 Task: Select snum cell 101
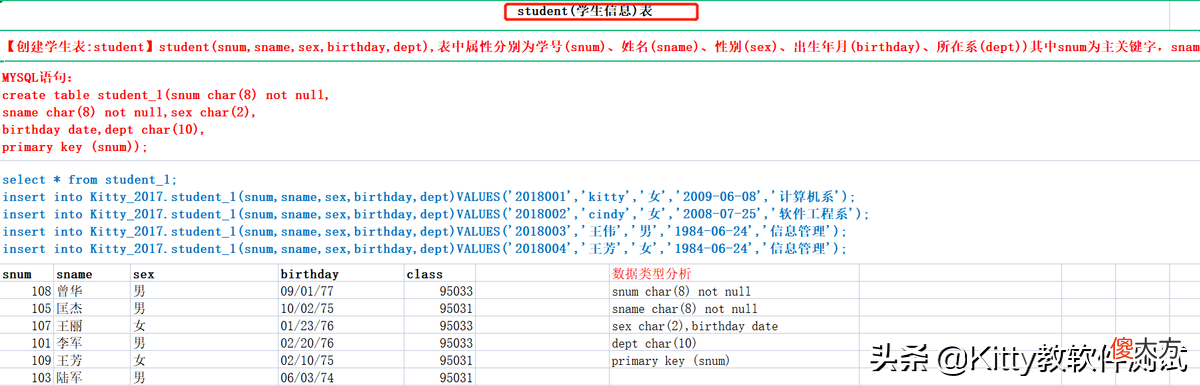click(x=27, y=343)
